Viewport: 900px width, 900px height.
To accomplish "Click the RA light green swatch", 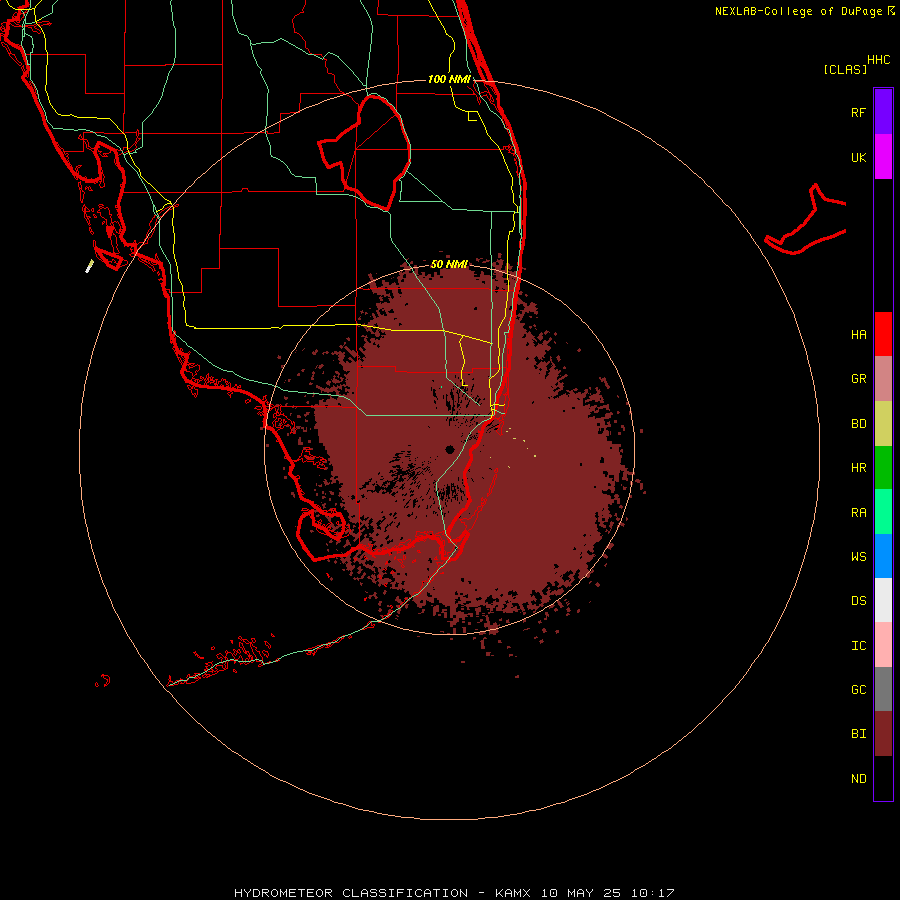I will 883,512.
